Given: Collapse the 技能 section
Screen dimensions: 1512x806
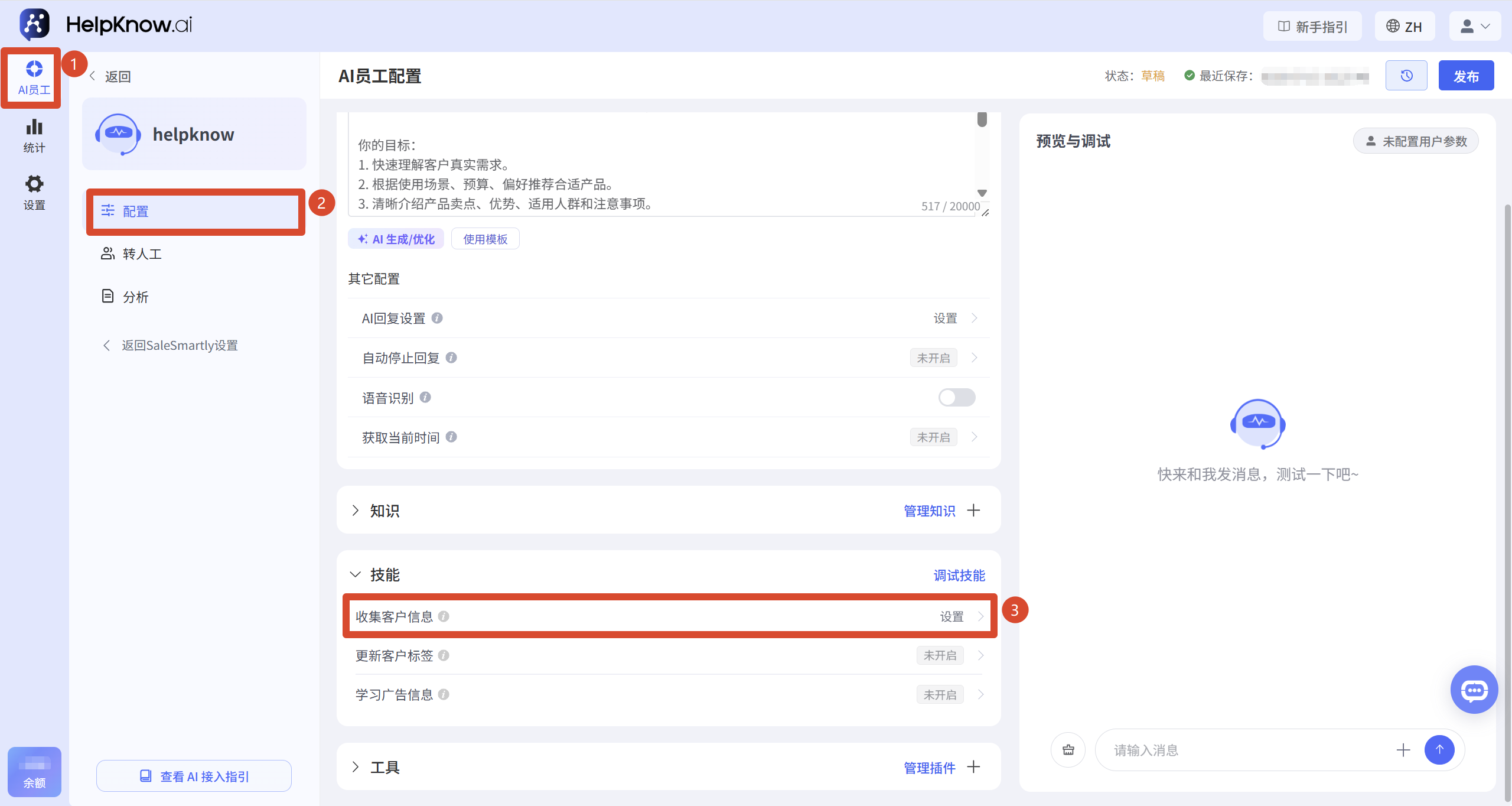Looking at the screenshot, I should (355, 574).
